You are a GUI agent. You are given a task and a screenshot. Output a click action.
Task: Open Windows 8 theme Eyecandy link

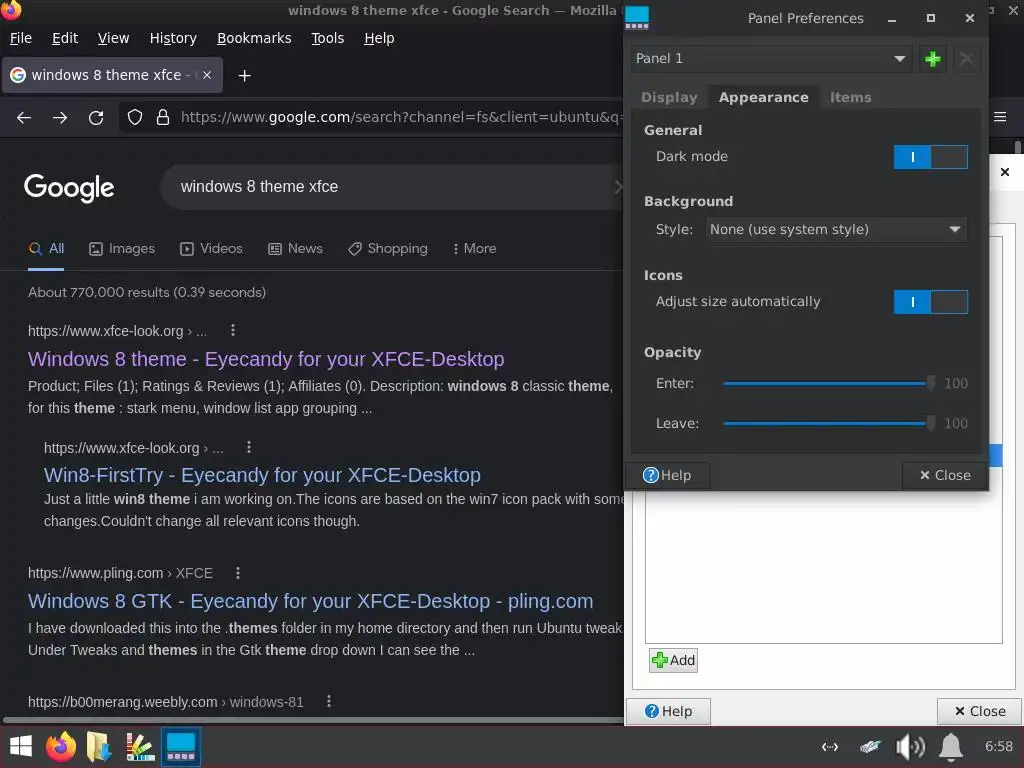[266, 359]
